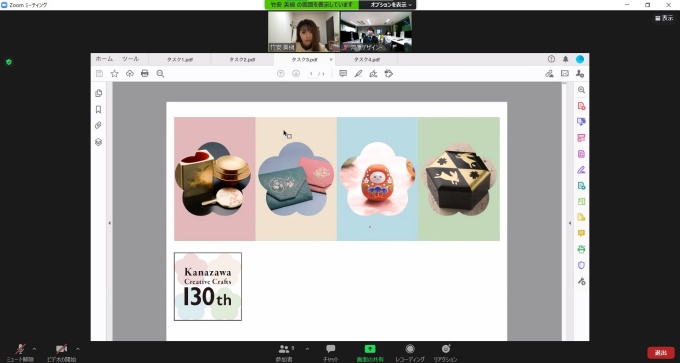Show bookmarks panel
Image resolution: width=680 pixels, height=363 pixels.
[x=98, y=109]
